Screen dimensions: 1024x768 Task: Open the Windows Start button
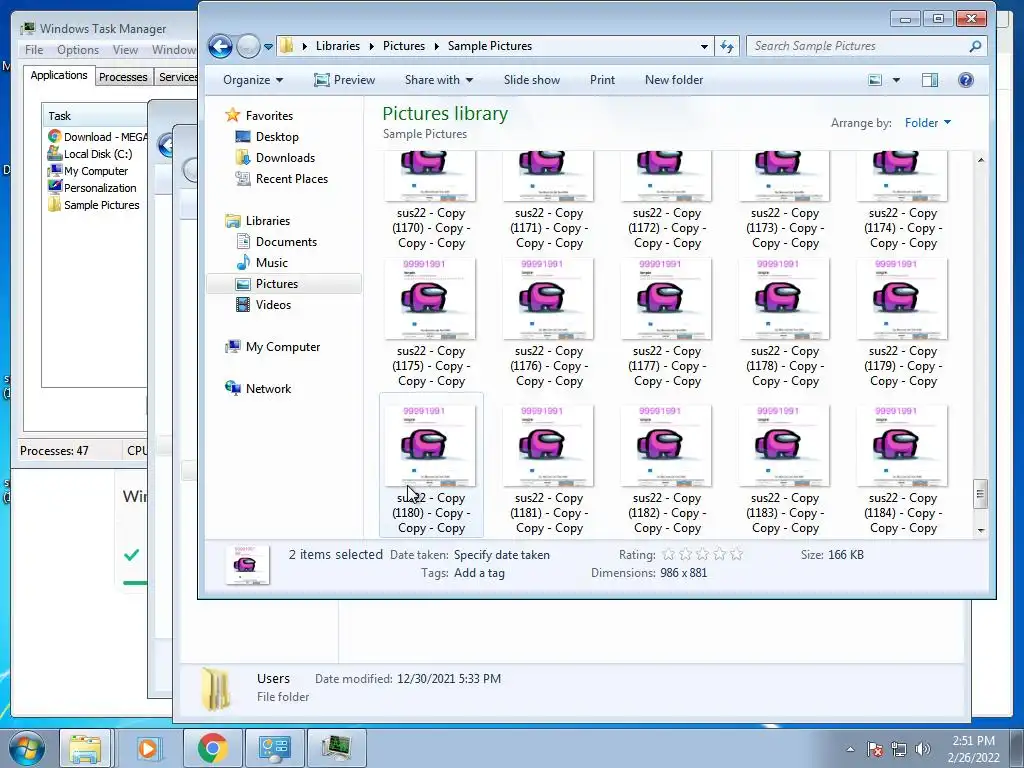point(26,748)
